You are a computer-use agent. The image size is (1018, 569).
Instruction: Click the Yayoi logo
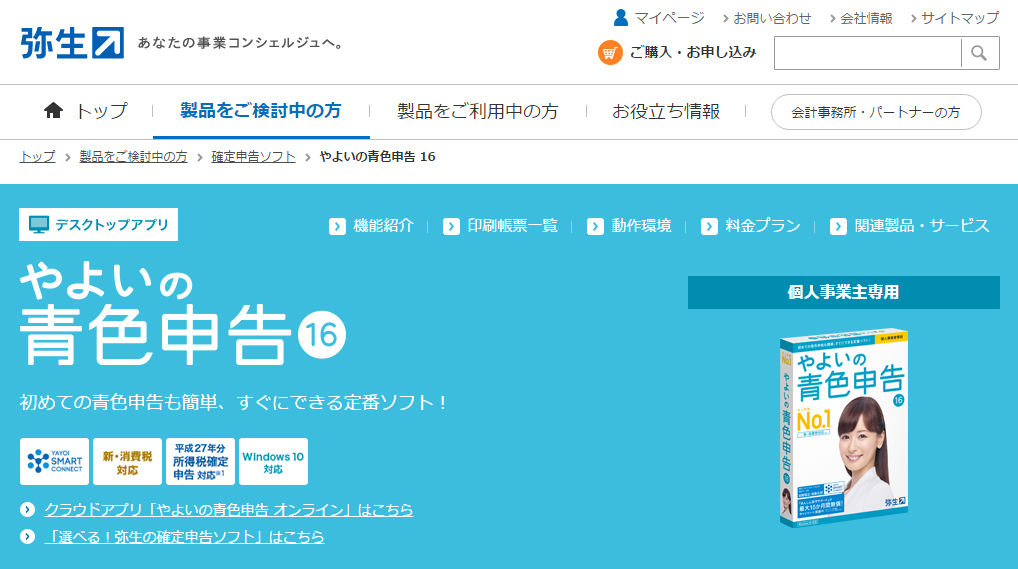tap(71, 43)
